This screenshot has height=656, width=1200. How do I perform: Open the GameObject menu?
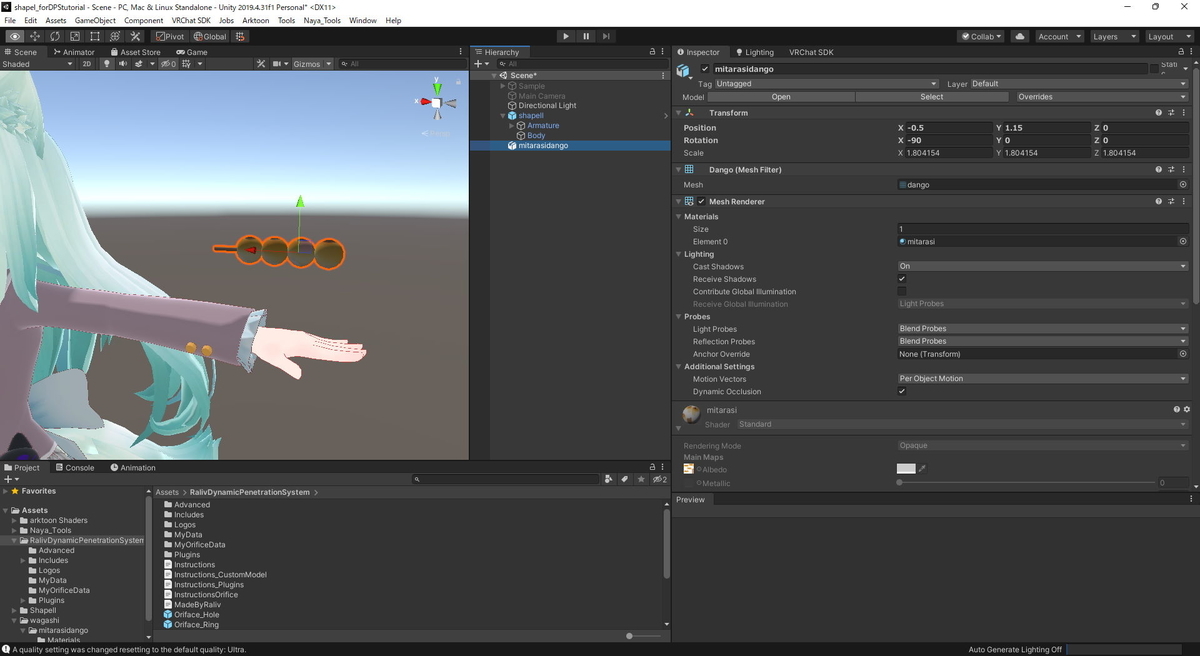click(x=95, y=19)
